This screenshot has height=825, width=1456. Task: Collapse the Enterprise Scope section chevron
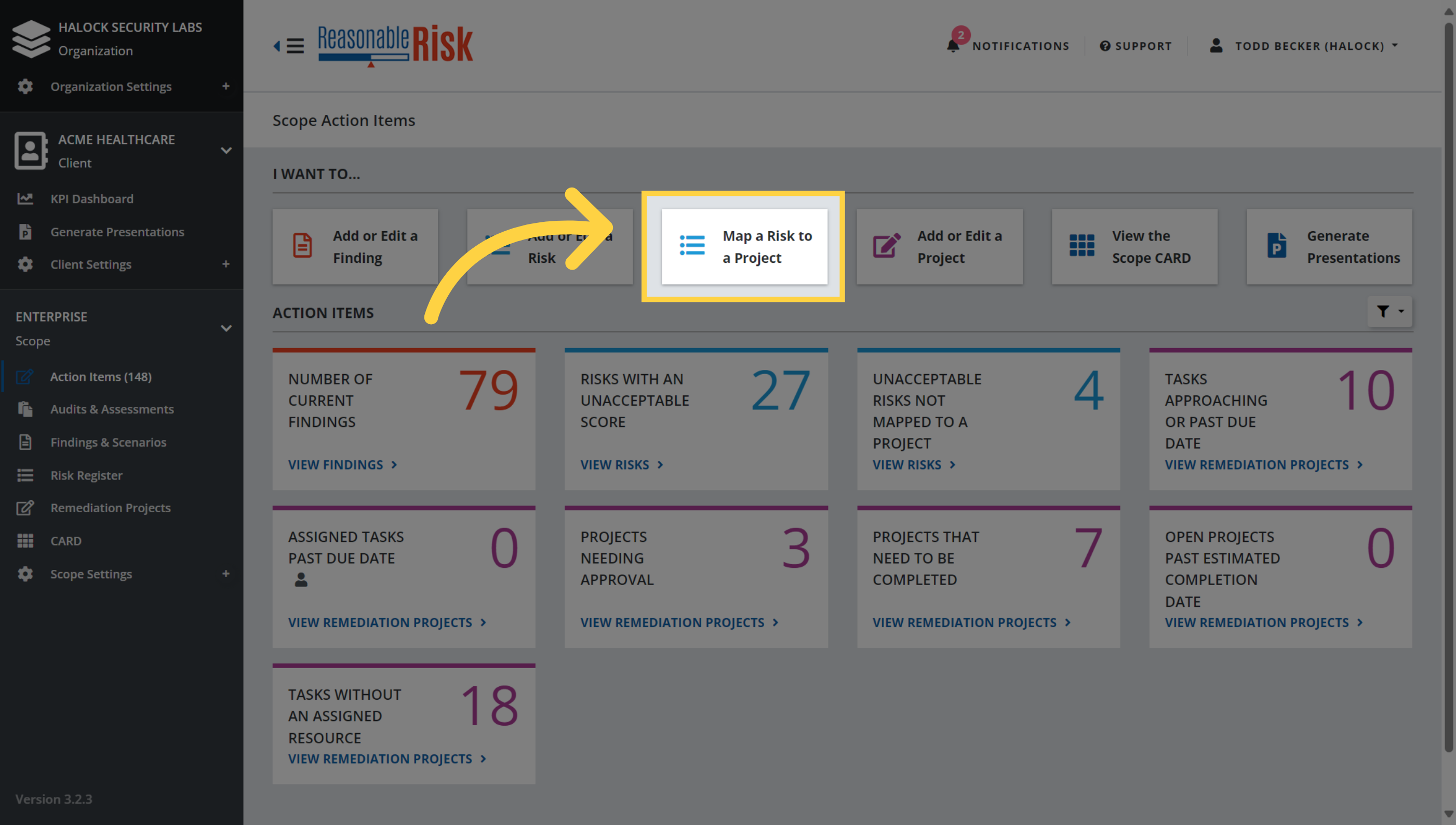pos(226,329)
